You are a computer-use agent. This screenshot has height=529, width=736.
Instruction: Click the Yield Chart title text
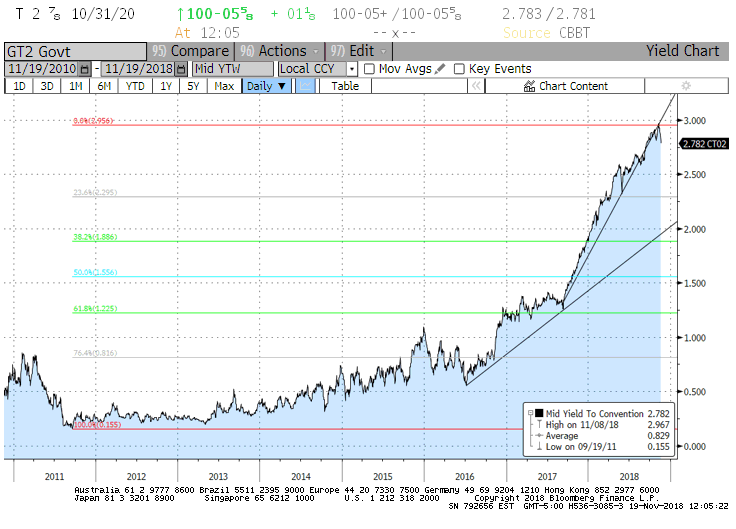pos(682,51)
